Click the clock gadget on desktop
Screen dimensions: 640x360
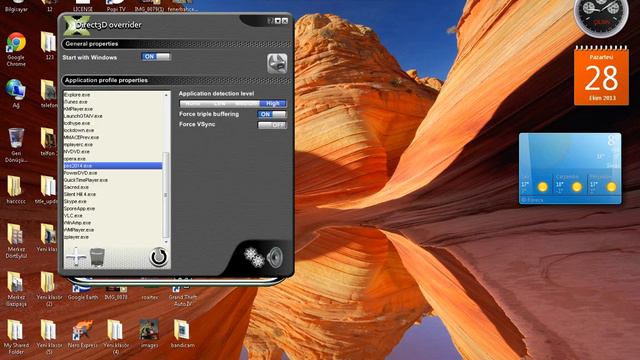click(x=601, y=18)
